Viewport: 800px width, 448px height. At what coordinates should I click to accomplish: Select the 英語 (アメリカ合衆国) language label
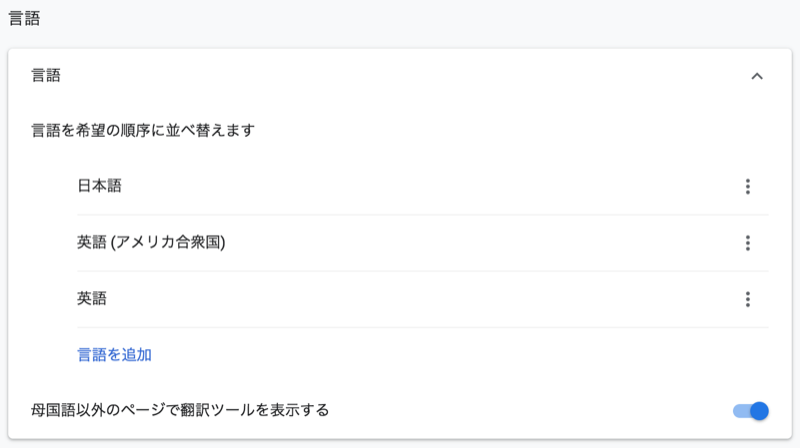tap(151, 242)
